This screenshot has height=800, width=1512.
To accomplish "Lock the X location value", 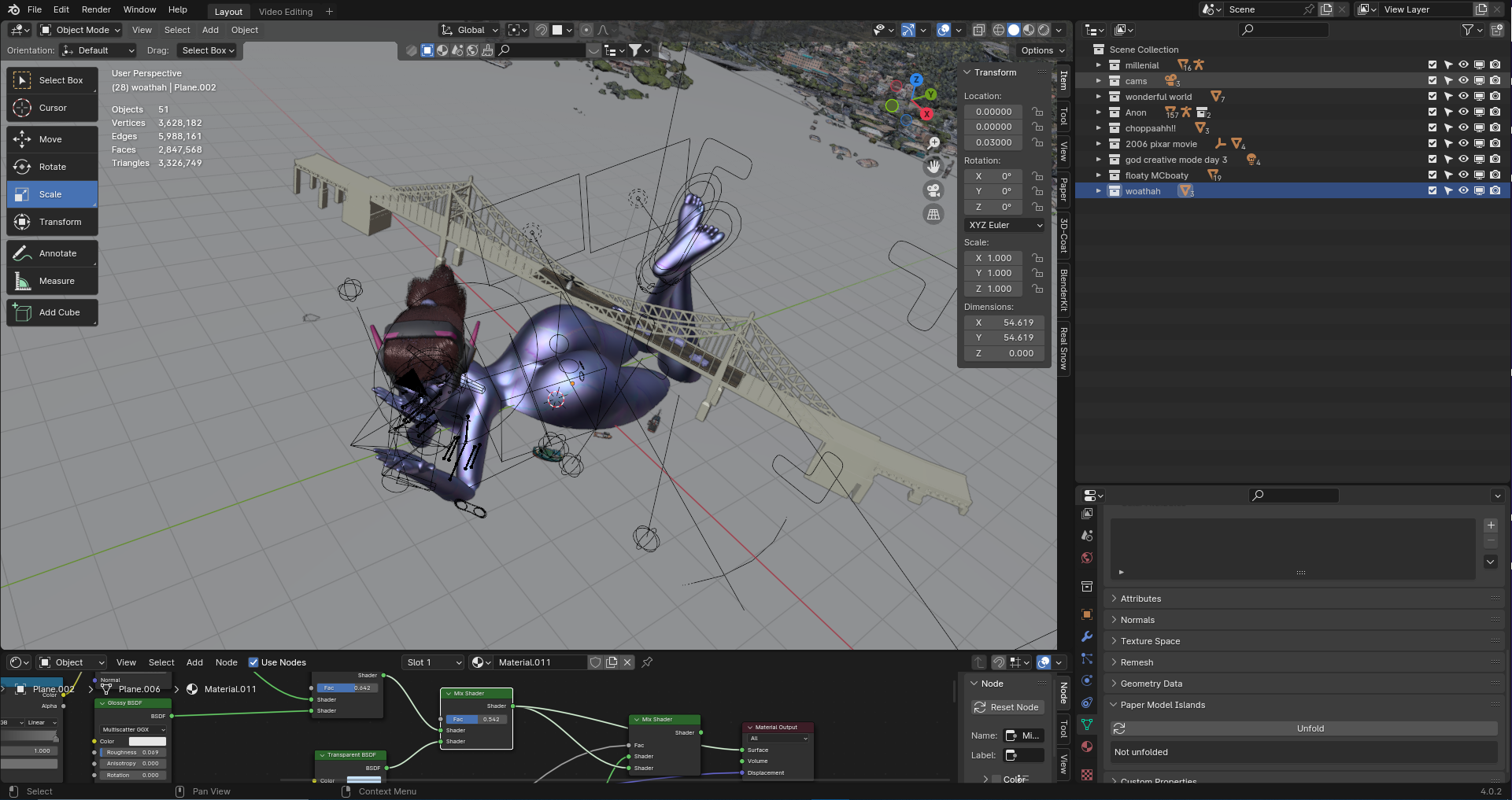I will (x=1037, y=112).
